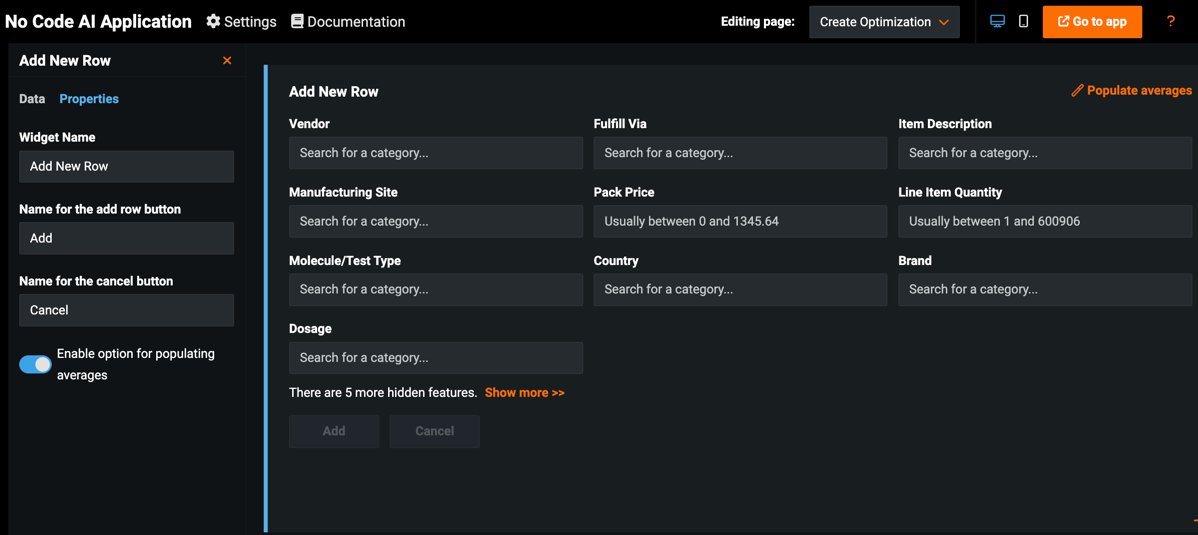The height and width of the screenshot is (535, 1198).
Task: Switch to desktop preview icon
Action: pyautogui.click(x=997, y=21)
